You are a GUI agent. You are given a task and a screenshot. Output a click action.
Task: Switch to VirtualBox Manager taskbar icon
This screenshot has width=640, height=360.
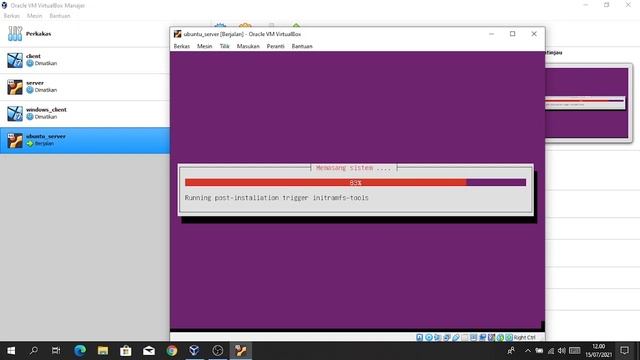(x=194, y=351)
